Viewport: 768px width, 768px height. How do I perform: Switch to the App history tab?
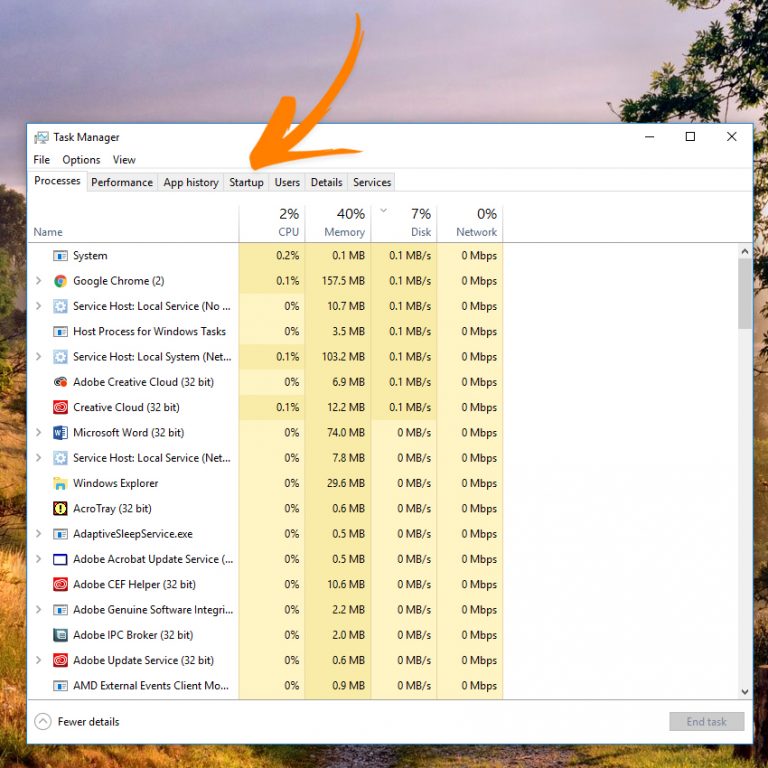tap(191, 182)
